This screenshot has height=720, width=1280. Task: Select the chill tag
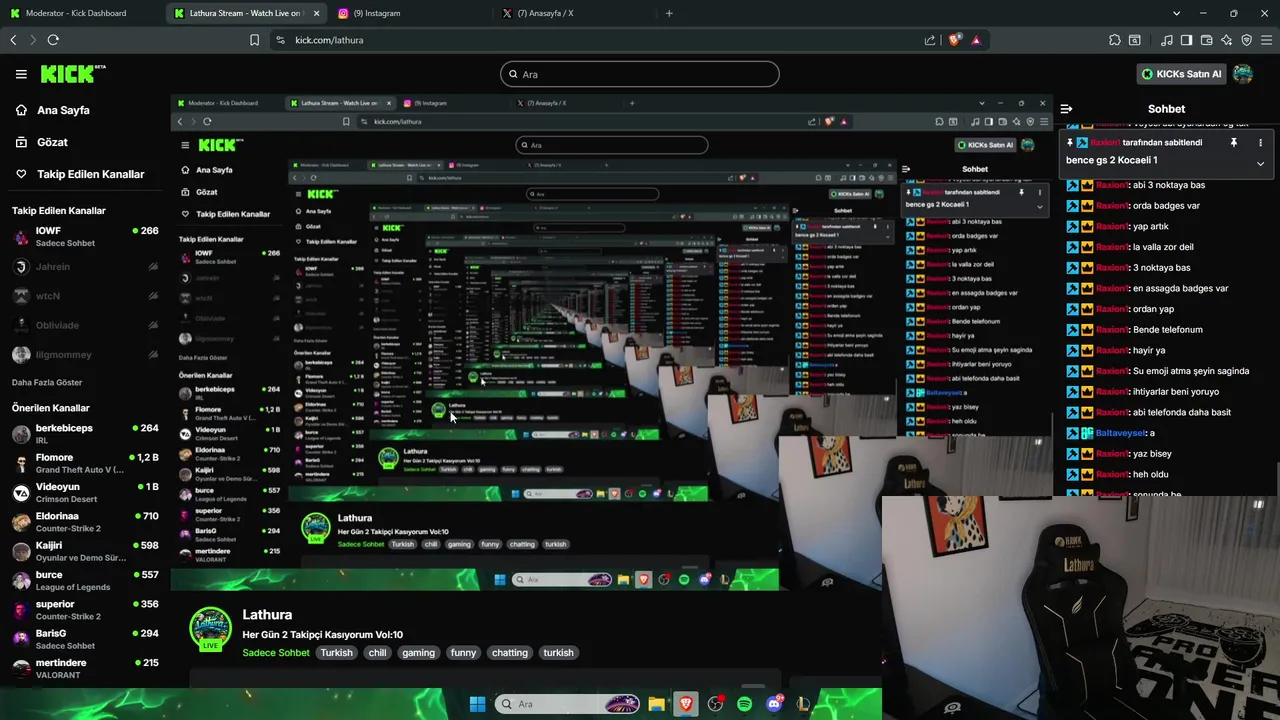377,653
